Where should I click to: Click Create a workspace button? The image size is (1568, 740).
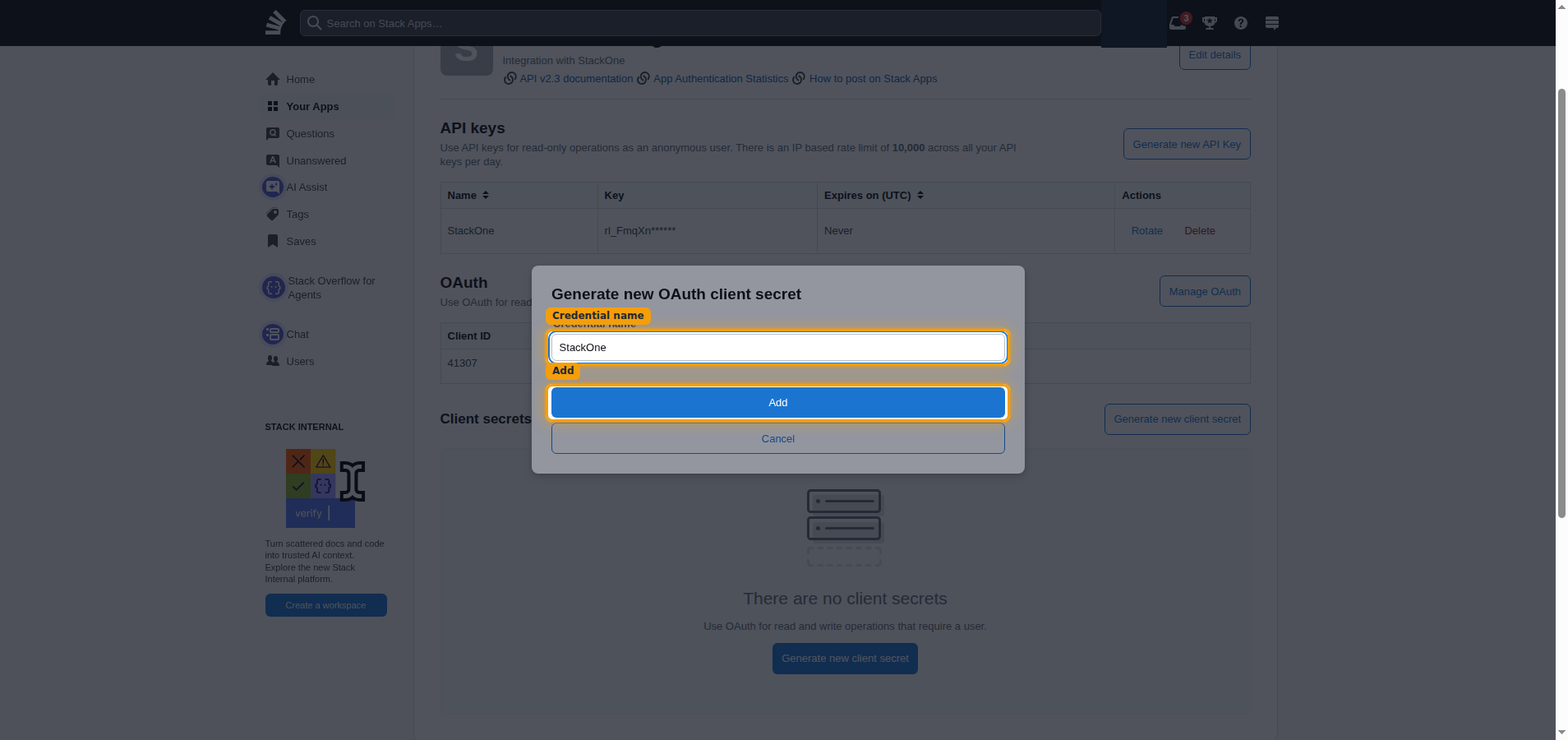[x=326, y=605]
